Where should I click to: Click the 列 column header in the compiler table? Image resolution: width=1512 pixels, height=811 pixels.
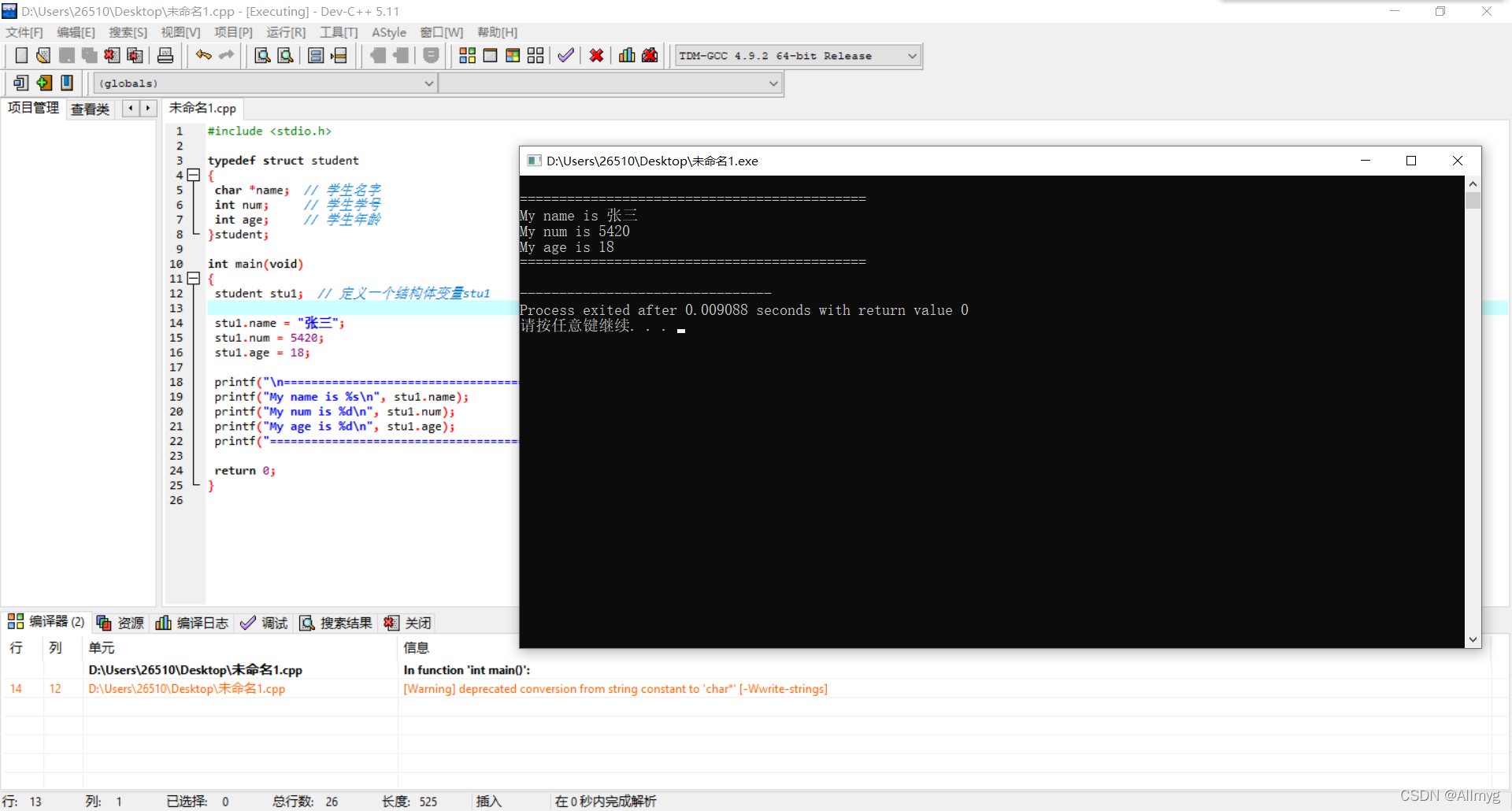coord(55,648)
